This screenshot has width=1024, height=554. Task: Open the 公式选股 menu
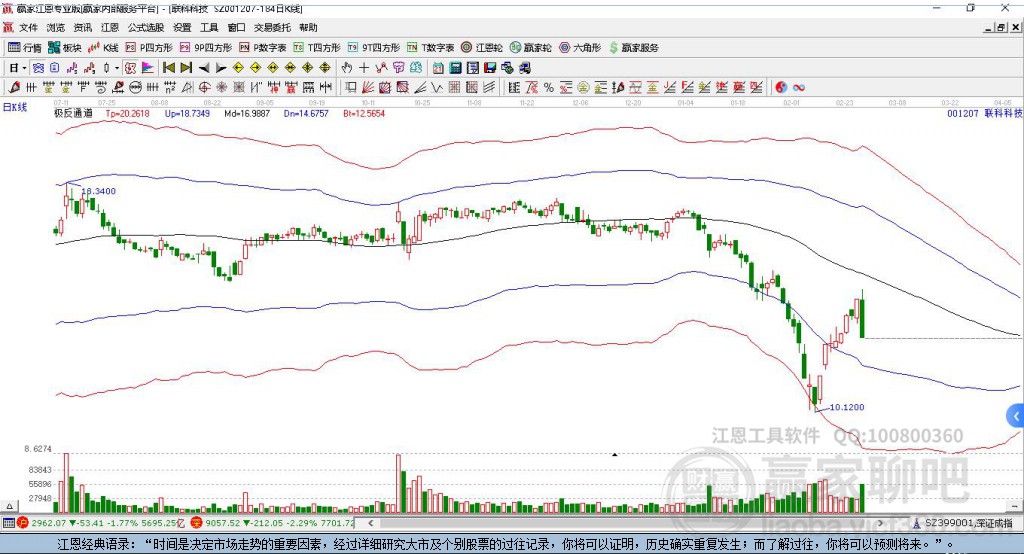click(x=146, y=27)
